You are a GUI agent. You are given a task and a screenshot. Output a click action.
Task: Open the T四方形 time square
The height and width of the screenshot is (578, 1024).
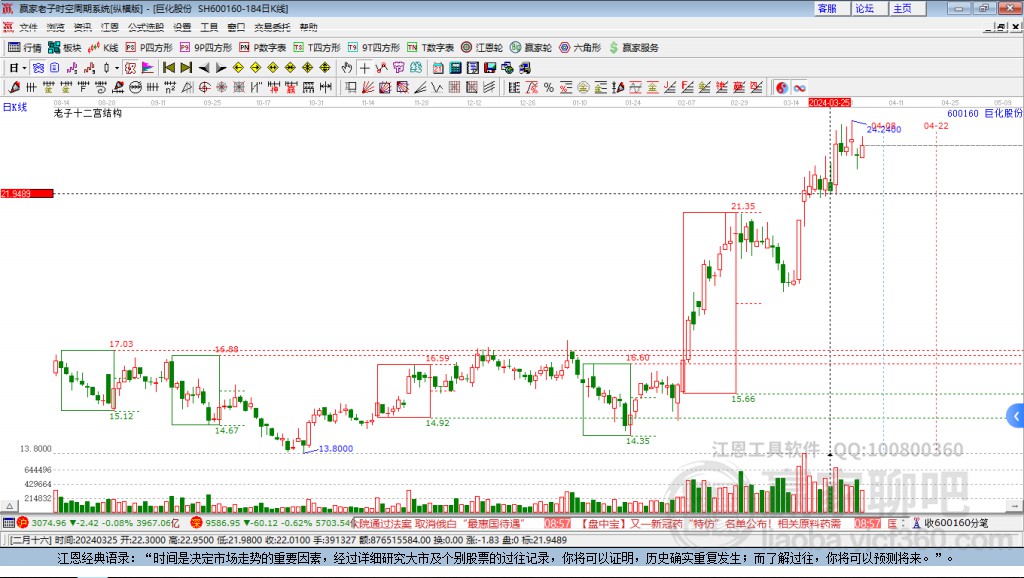point(317,48)
